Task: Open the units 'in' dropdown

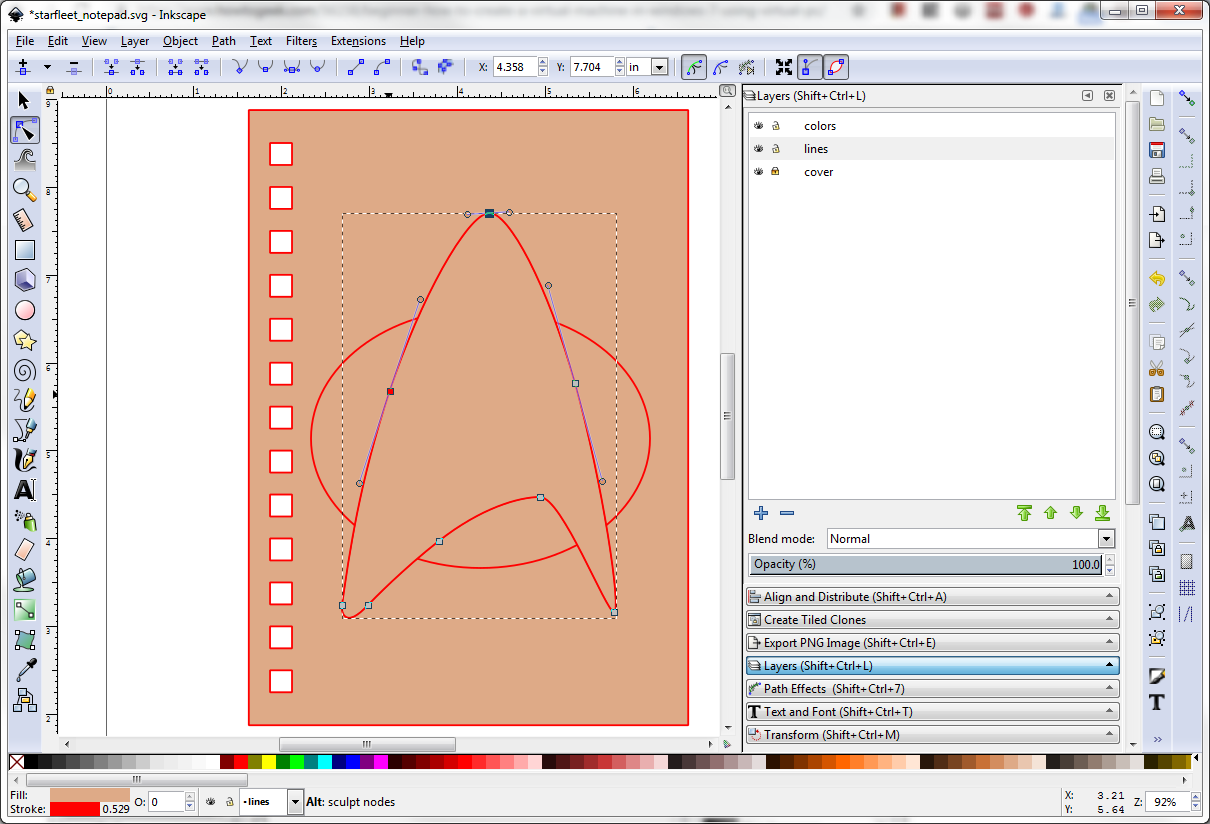Action: [648, 67]
